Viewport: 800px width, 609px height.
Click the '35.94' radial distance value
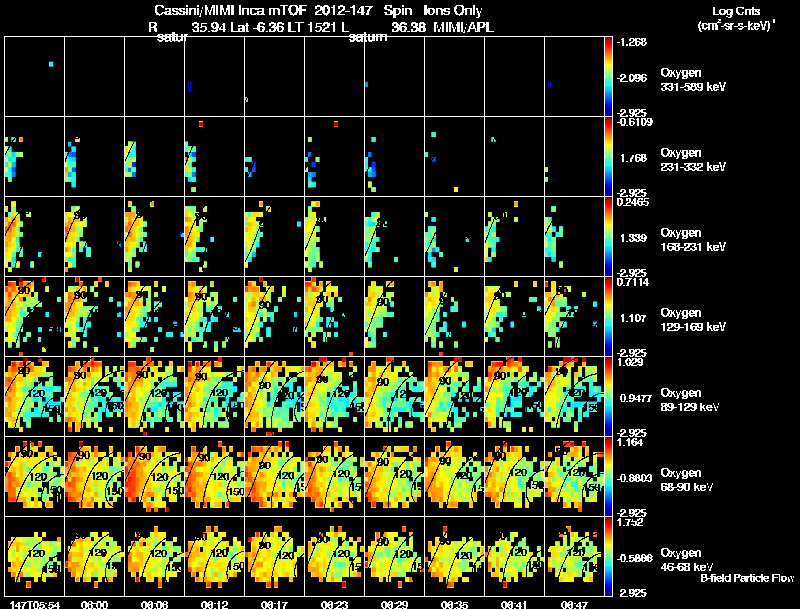(209, 27)
